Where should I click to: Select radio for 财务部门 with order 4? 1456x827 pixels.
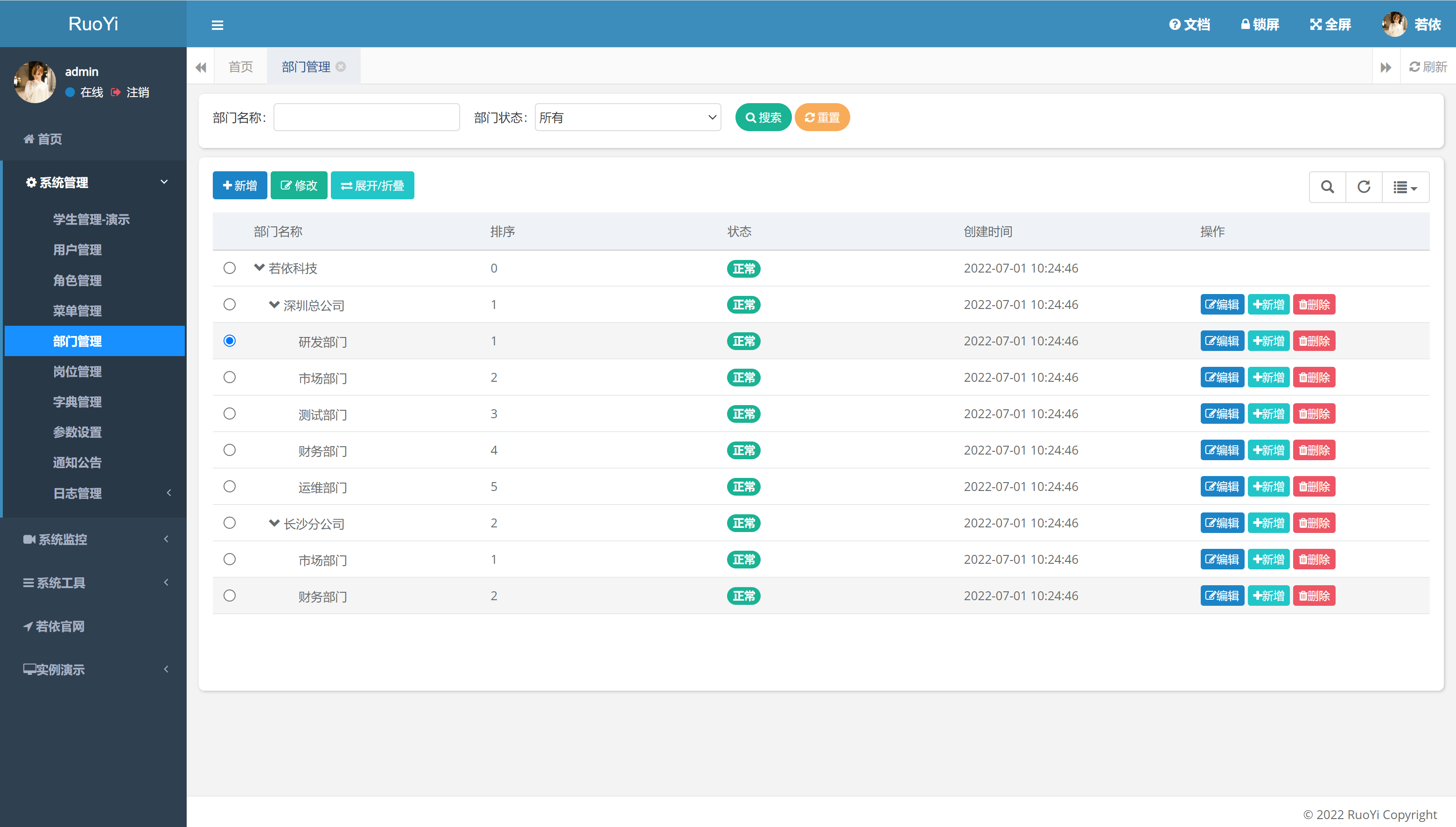tap(230, 449)
